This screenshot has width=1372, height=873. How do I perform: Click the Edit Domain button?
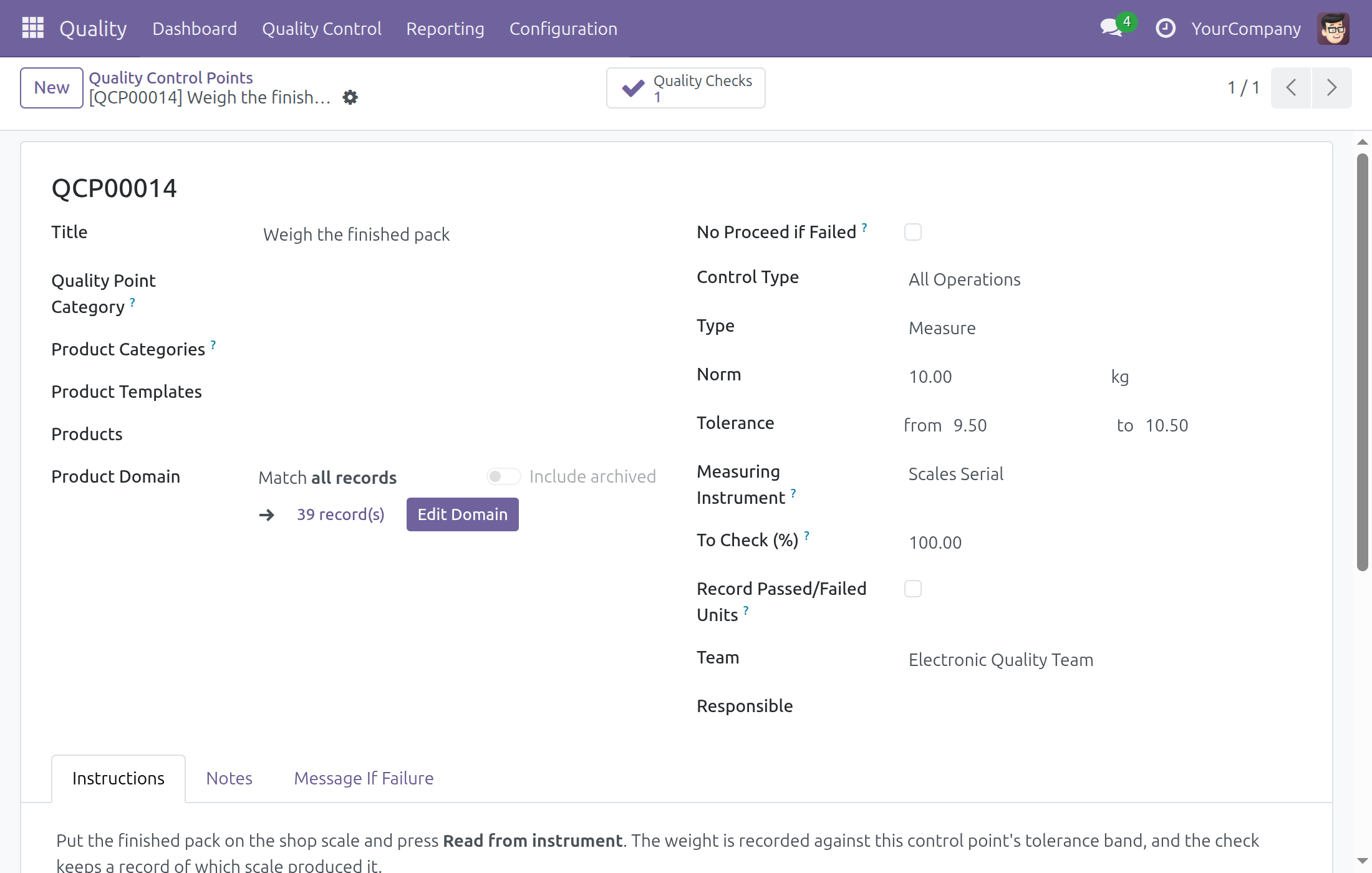point(463,514)
